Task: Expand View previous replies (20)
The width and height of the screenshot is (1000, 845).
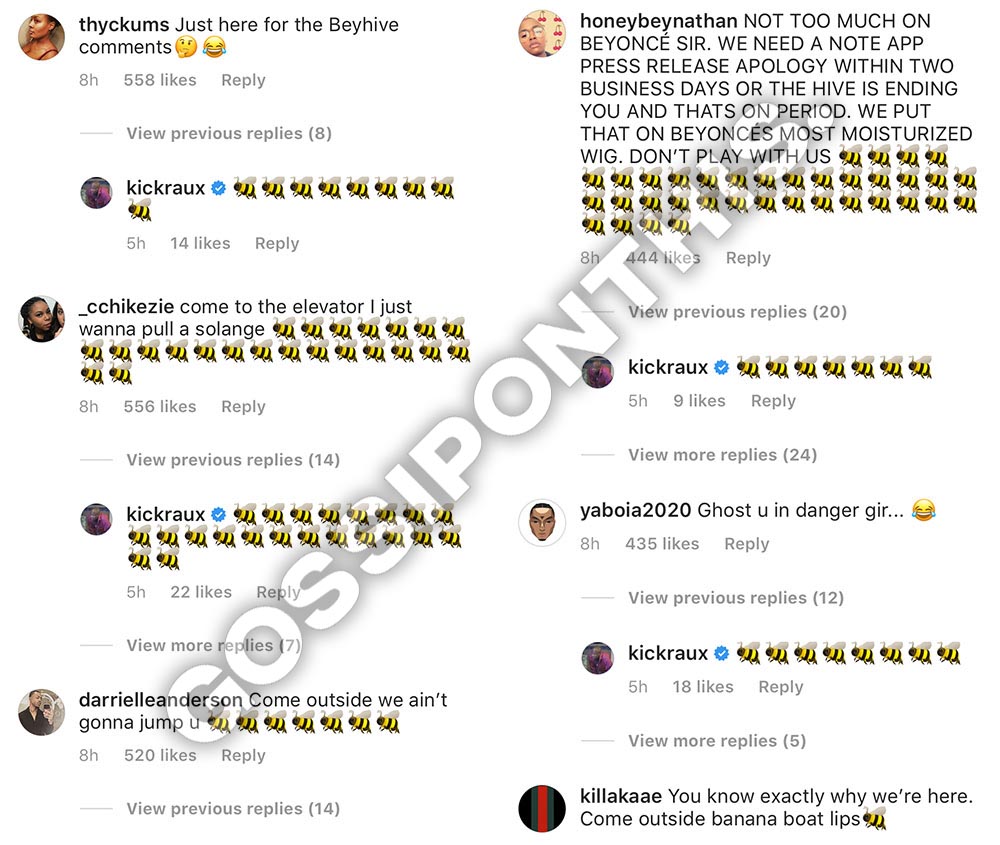Action: 737,312
